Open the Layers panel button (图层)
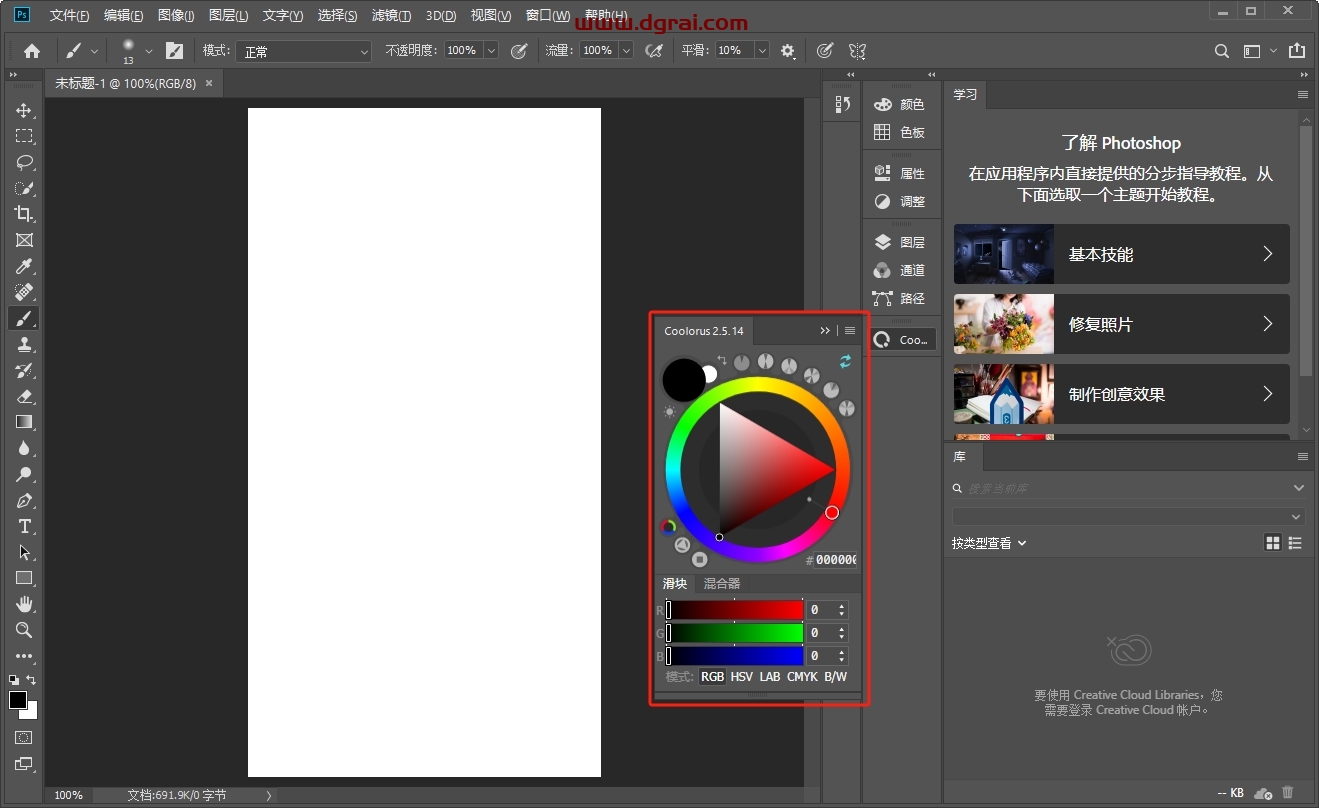This screenshot has width=1319, height=808. pyautogui.click(x=900, y=242)
